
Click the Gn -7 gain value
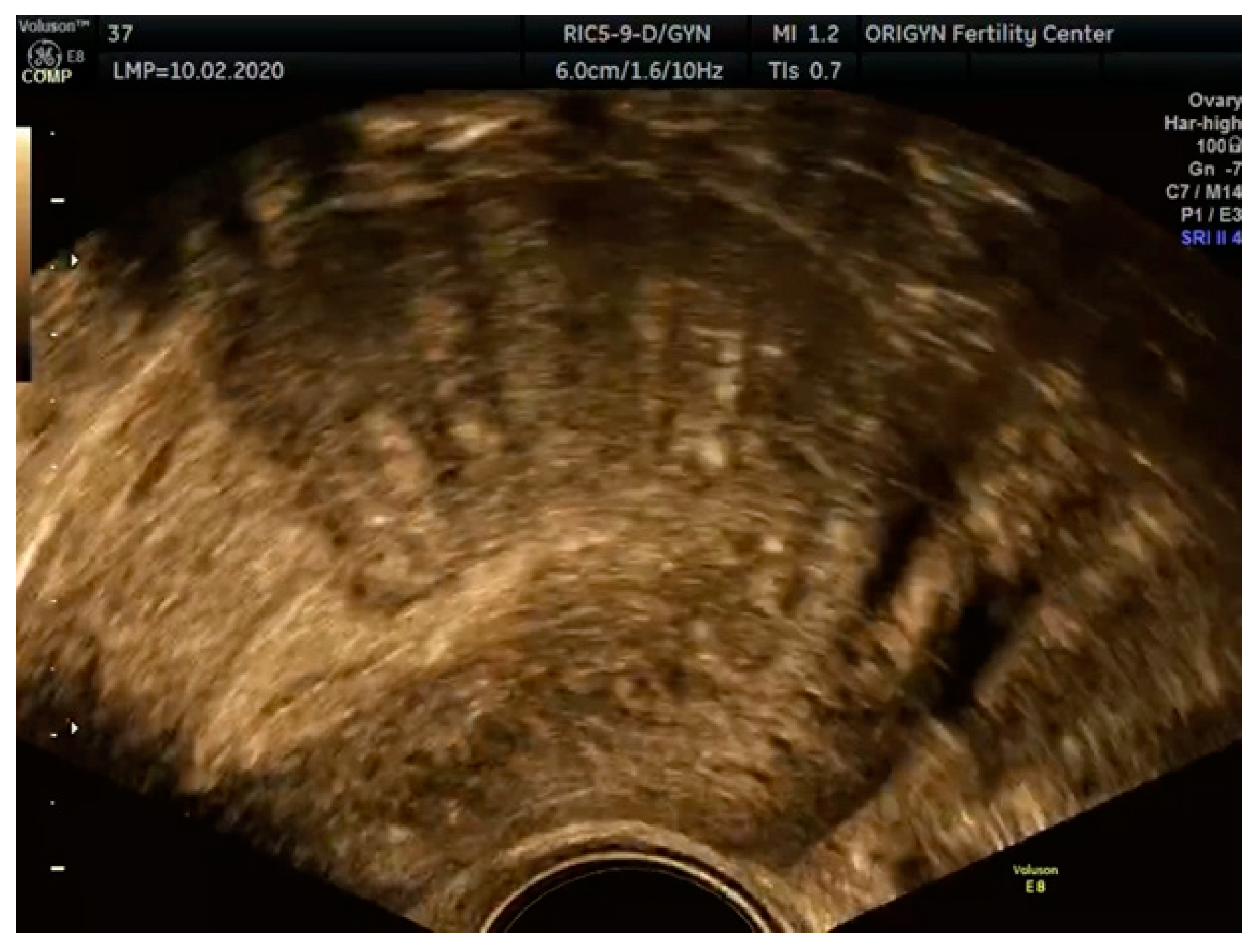click(1215, 170)
